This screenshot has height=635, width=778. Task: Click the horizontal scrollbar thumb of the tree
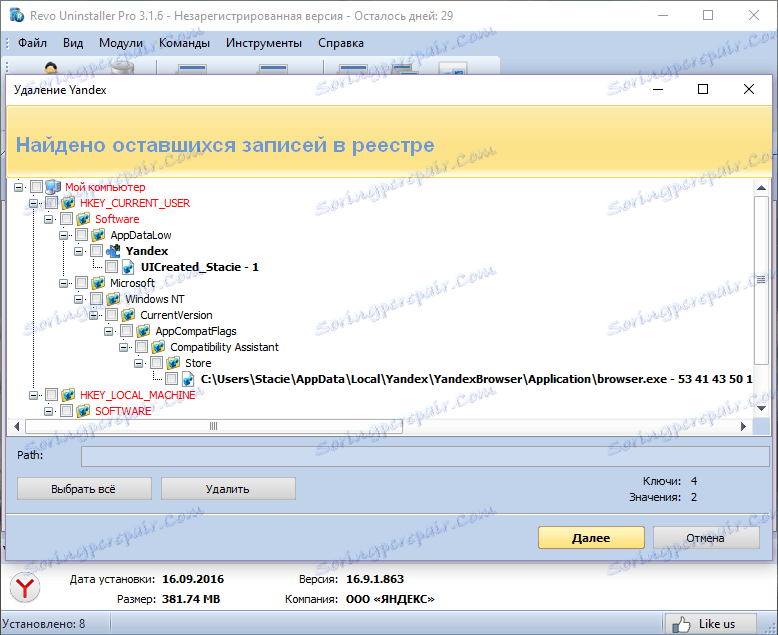[x=213, y=426]
